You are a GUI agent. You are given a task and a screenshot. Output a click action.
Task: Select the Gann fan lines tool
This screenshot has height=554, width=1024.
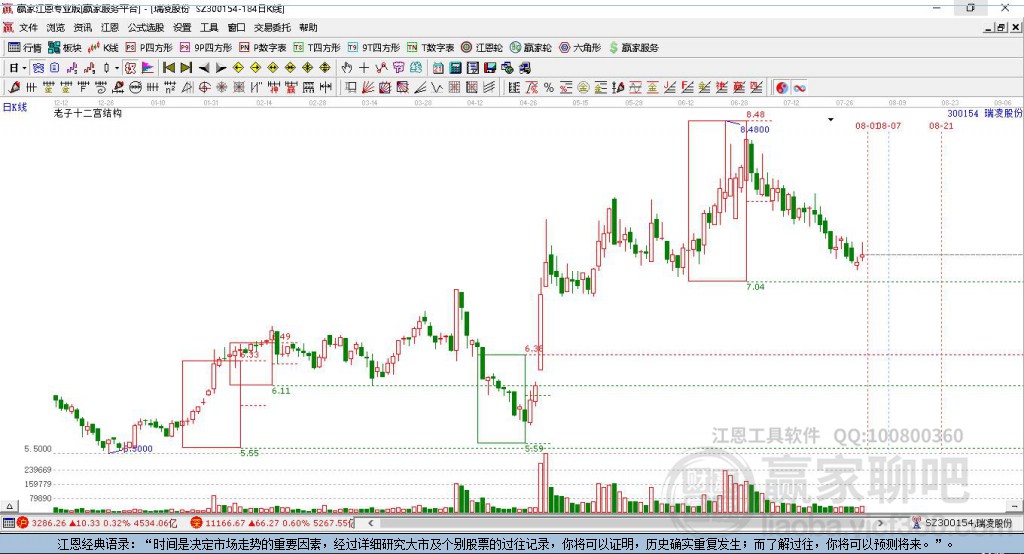click(x=368, y=87)
